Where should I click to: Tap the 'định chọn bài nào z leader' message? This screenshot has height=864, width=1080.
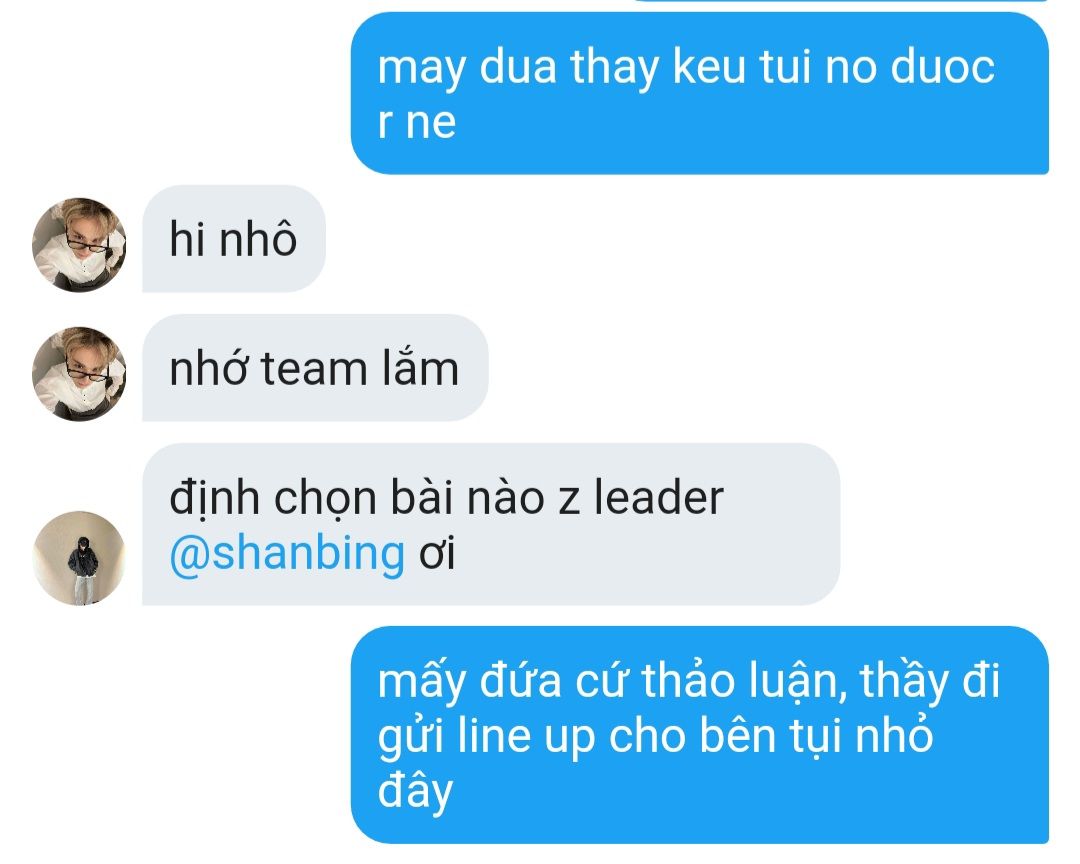pos(490,524)
